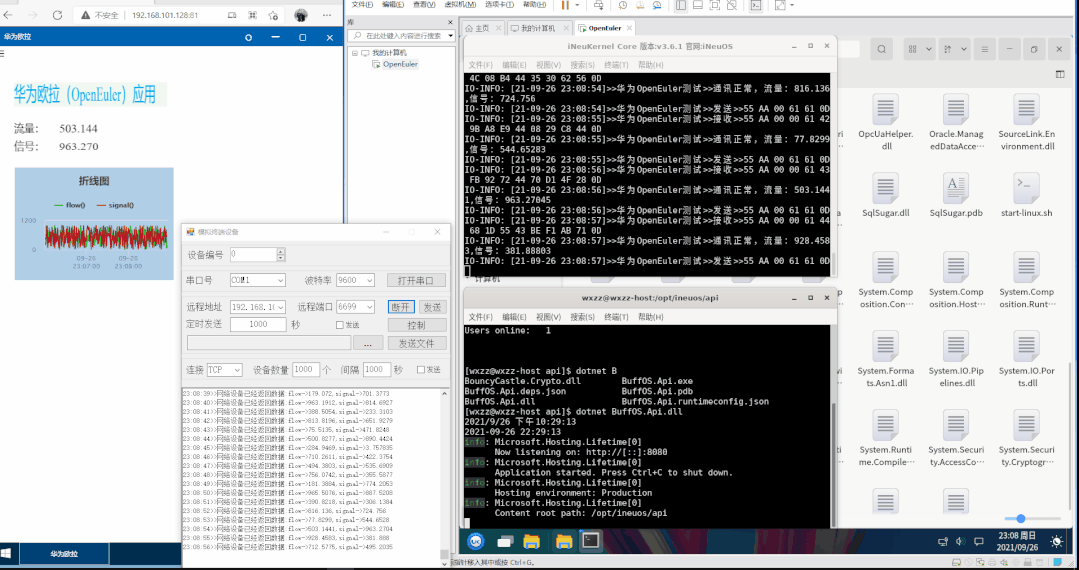Open 远程地址 IP dropdown

[280, 307]
